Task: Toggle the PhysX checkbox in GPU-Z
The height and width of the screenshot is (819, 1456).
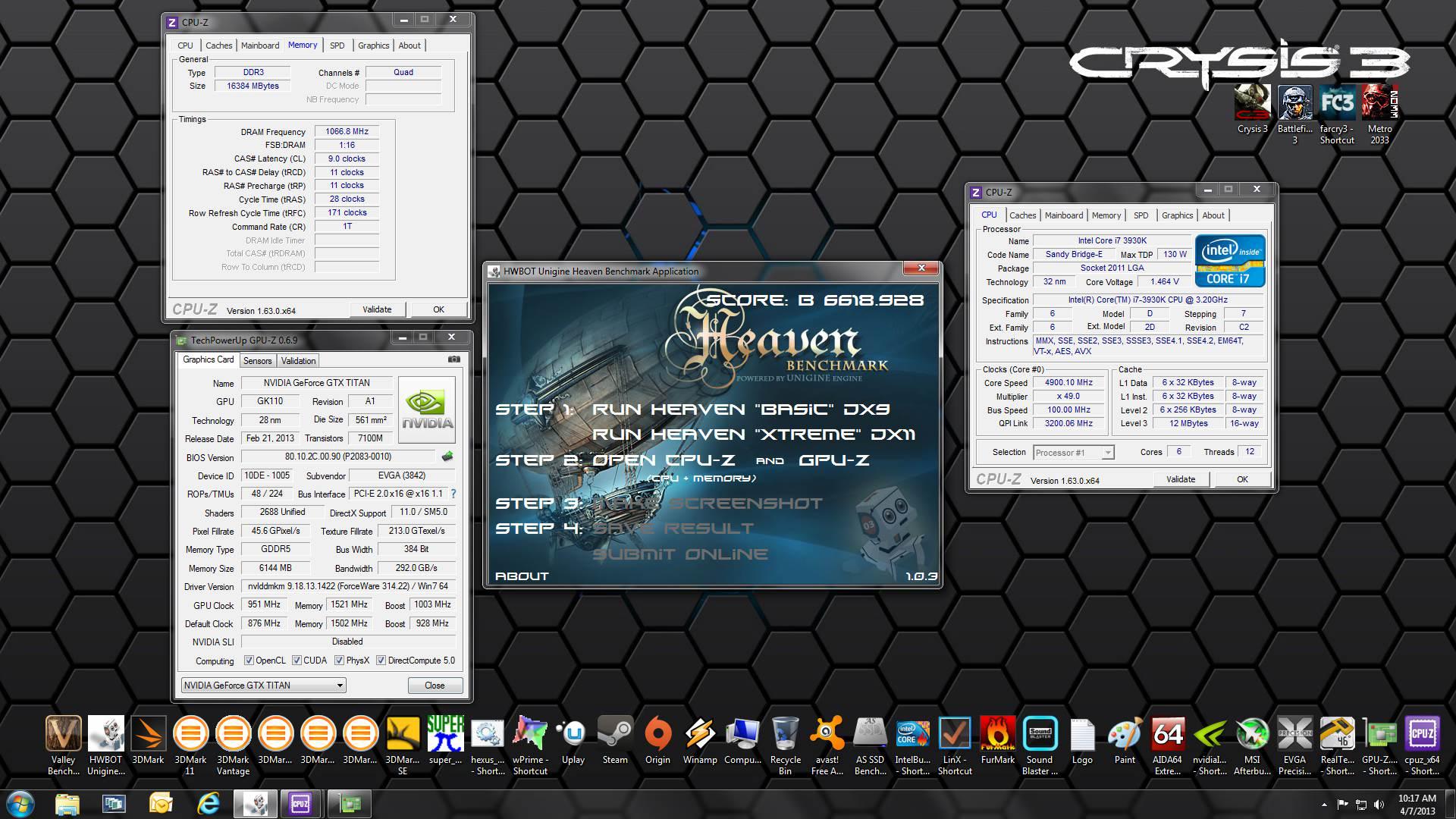Action: tap(339, 661)
